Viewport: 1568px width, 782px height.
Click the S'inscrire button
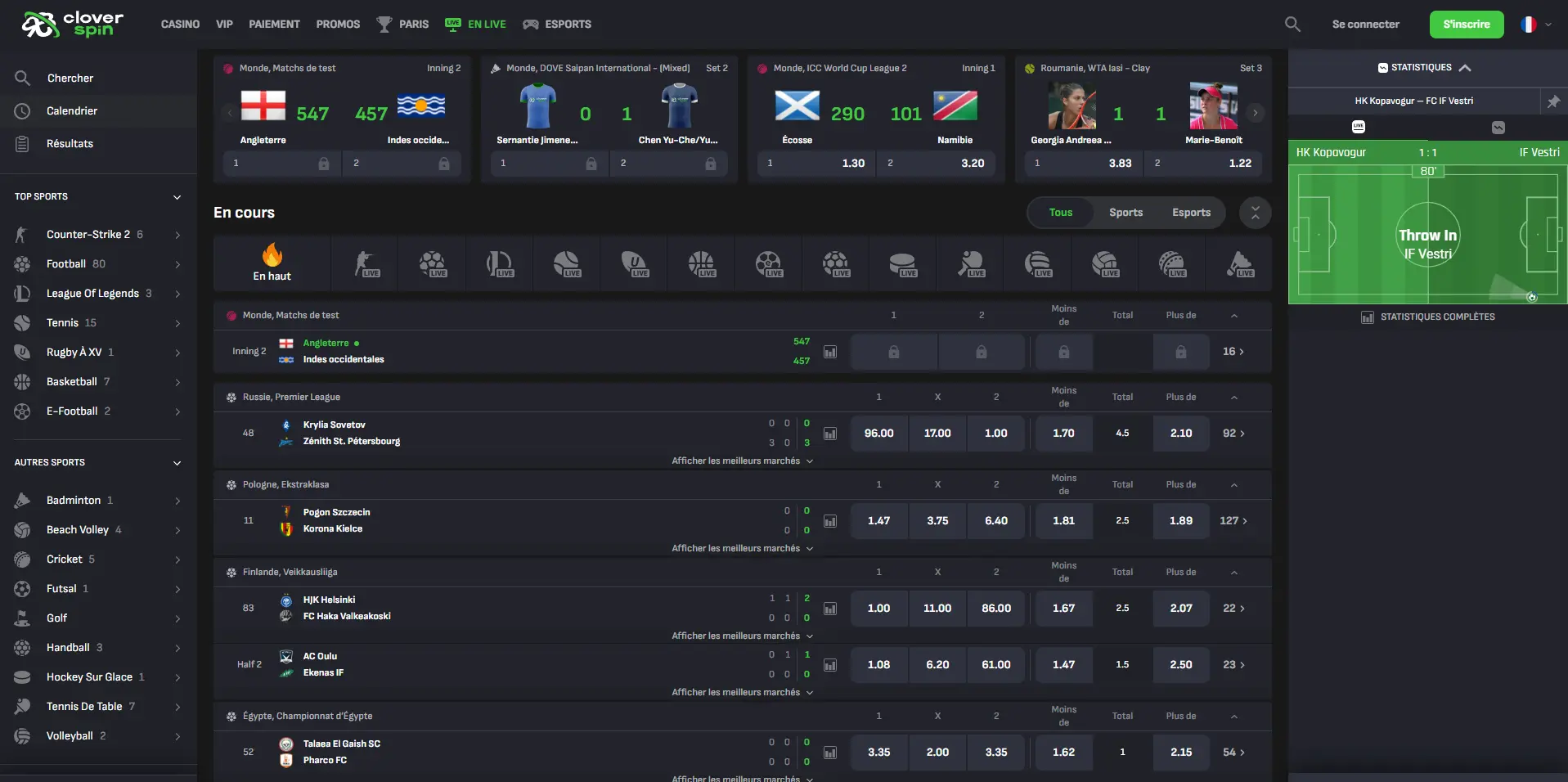(1466, 25)
